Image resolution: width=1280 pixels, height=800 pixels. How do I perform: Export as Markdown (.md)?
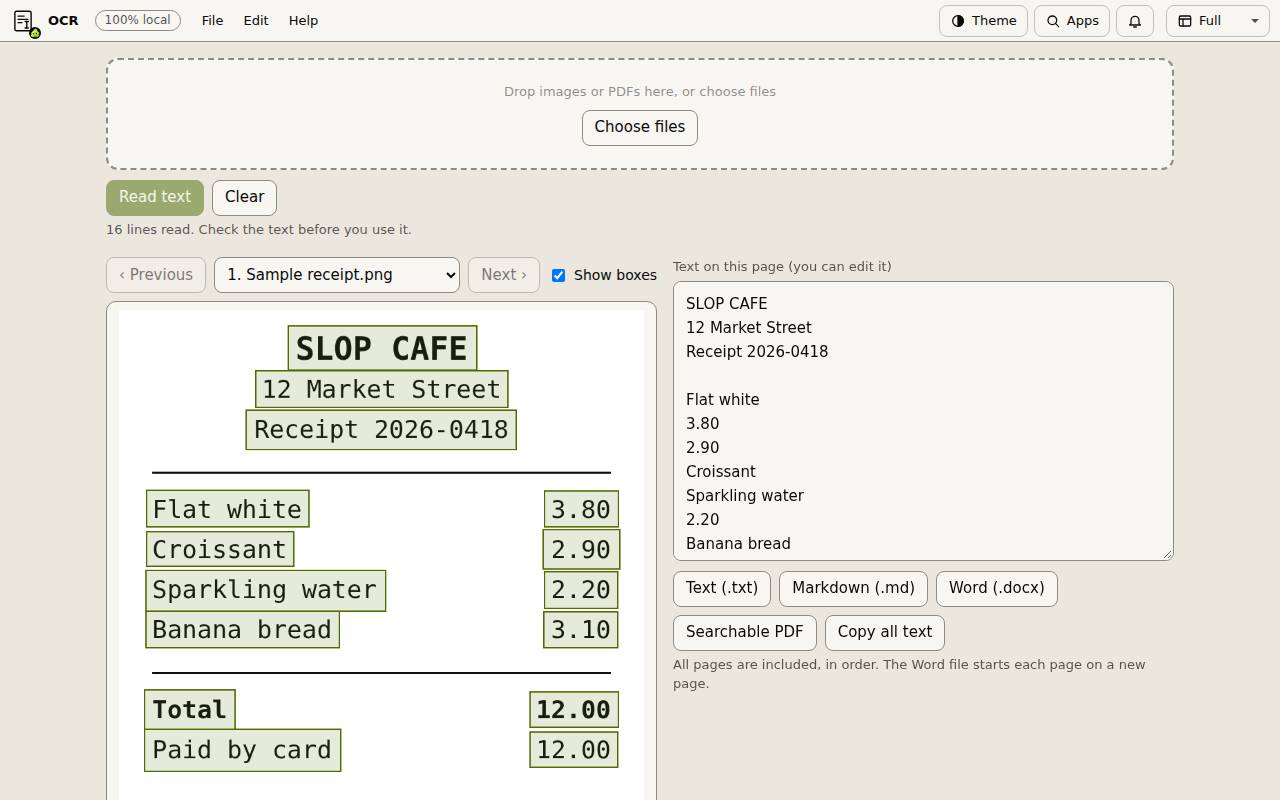point(854,588)
